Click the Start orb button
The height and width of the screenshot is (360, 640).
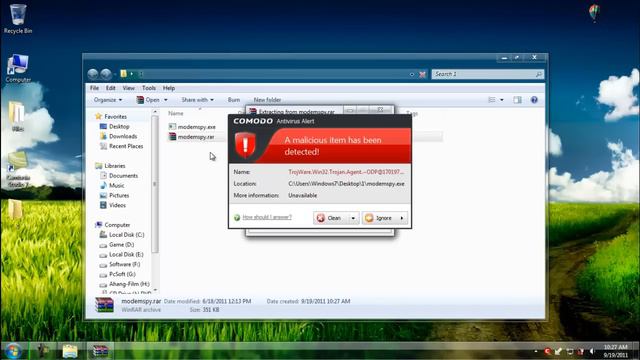point(13,351)
